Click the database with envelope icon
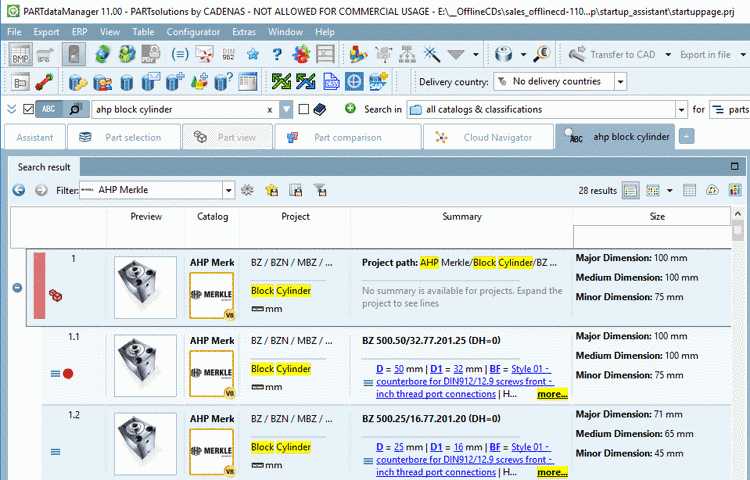 [x=151, y=82]
